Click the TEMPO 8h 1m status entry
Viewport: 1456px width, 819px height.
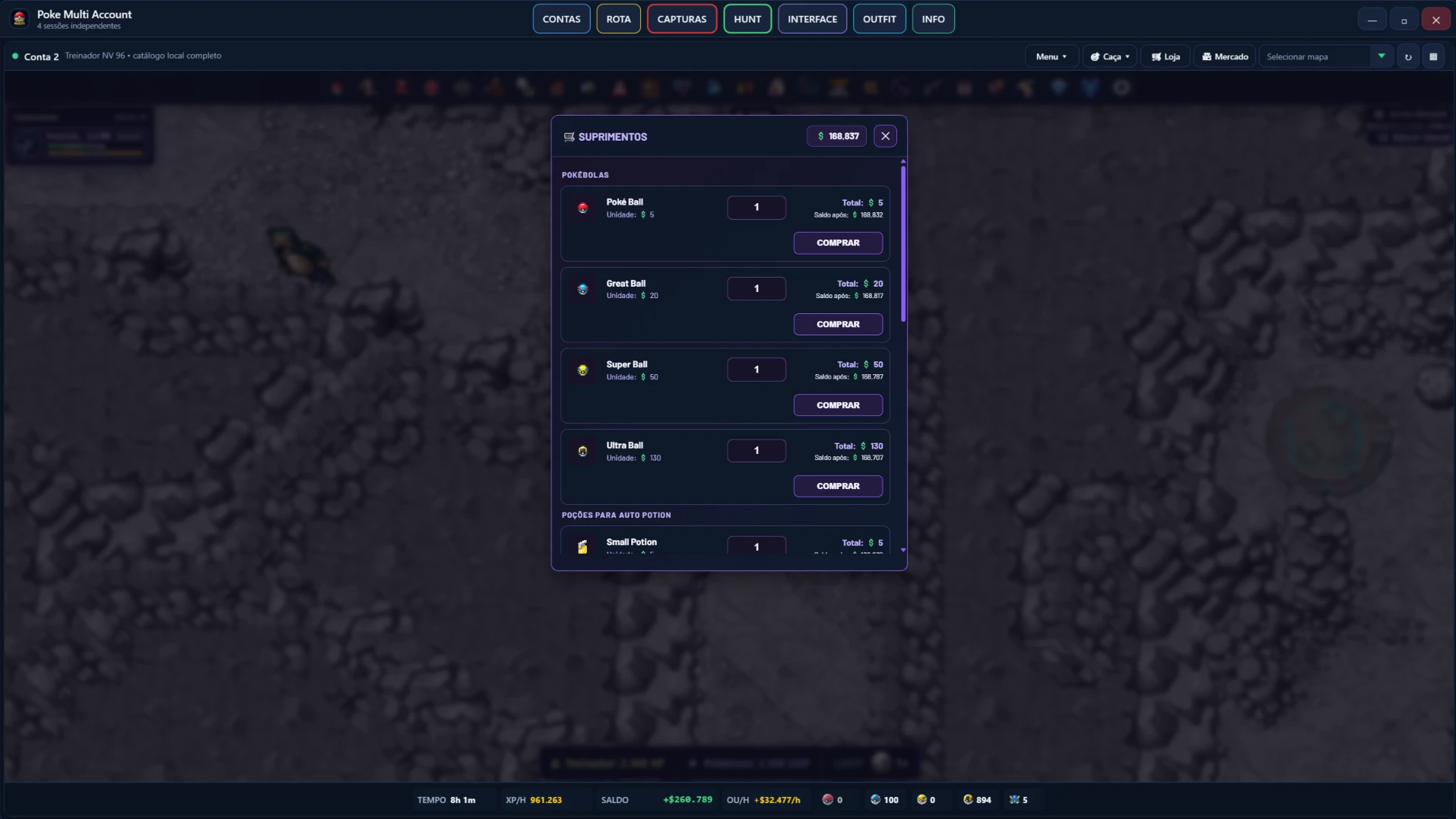tap(446, 800)
